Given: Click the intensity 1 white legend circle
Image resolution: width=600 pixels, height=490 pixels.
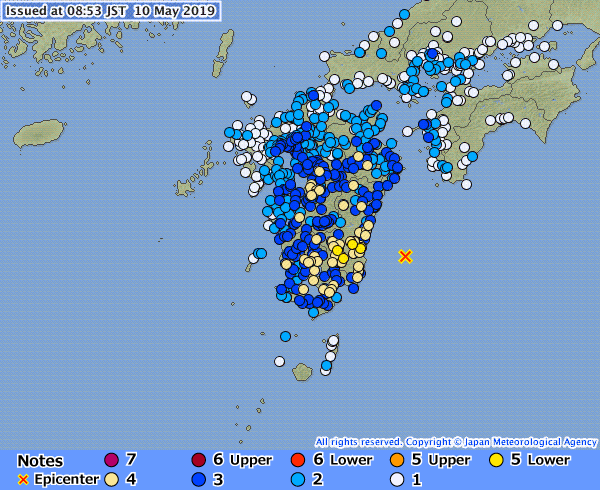Looking at the screenshot, I should (397, 480).
